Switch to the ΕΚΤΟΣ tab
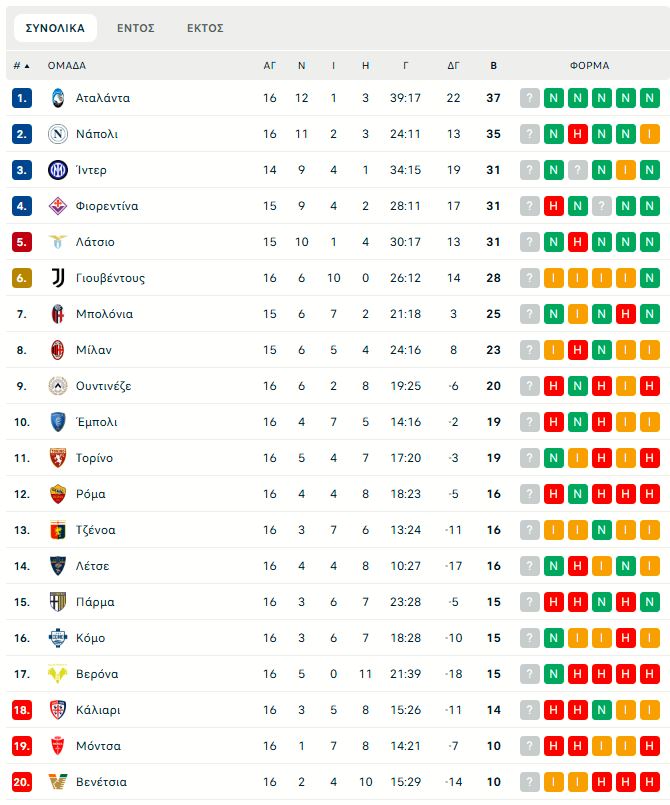 click(x=205, y=28)
